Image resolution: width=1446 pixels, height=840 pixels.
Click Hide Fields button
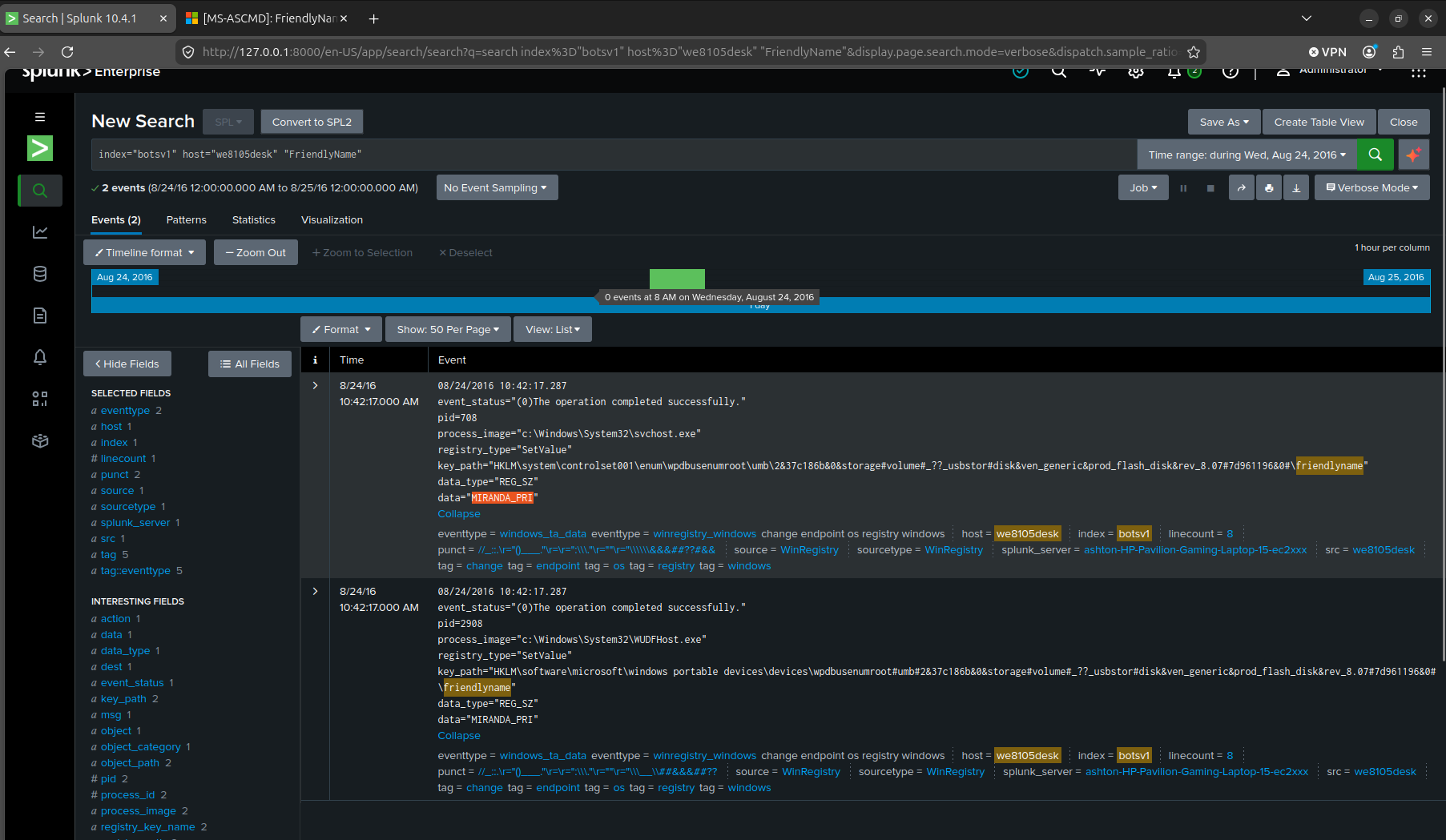[x=127, y=364]
